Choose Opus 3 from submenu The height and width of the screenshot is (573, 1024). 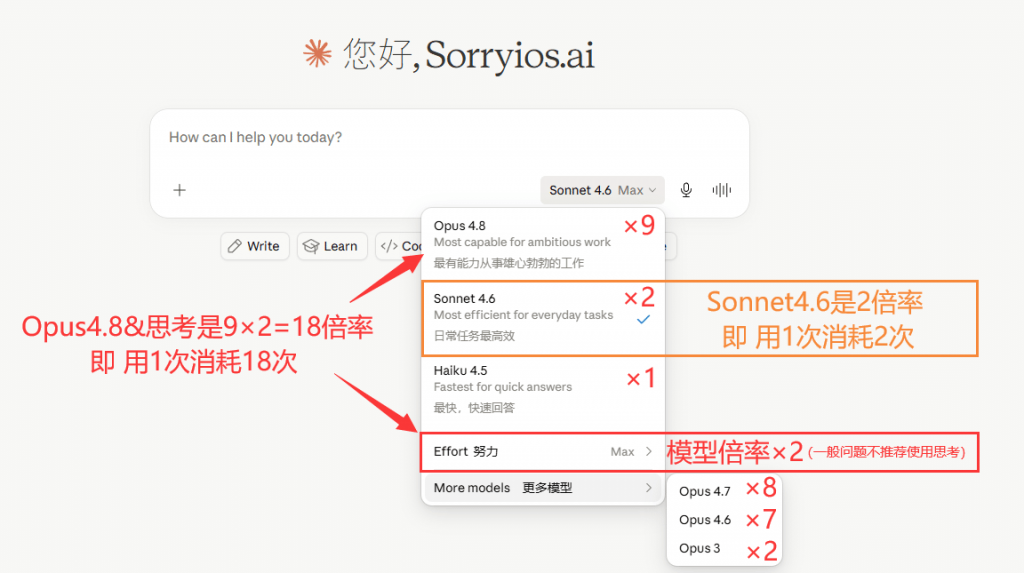click(x=699, y=548)
